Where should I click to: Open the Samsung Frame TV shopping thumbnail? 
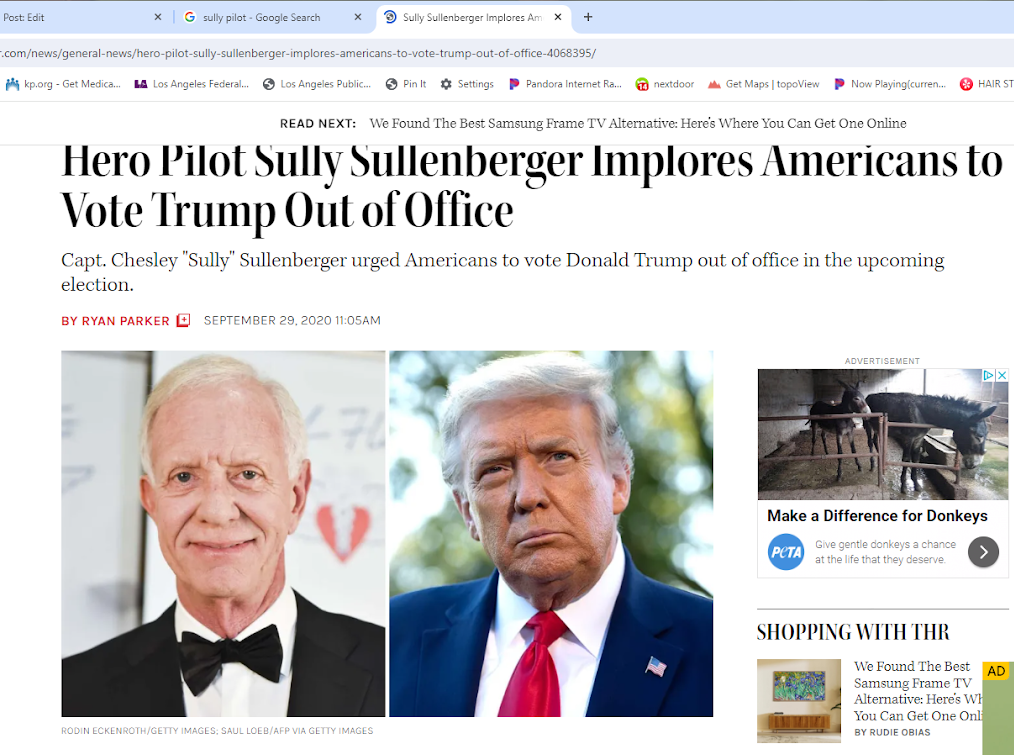tap(799, 701)
